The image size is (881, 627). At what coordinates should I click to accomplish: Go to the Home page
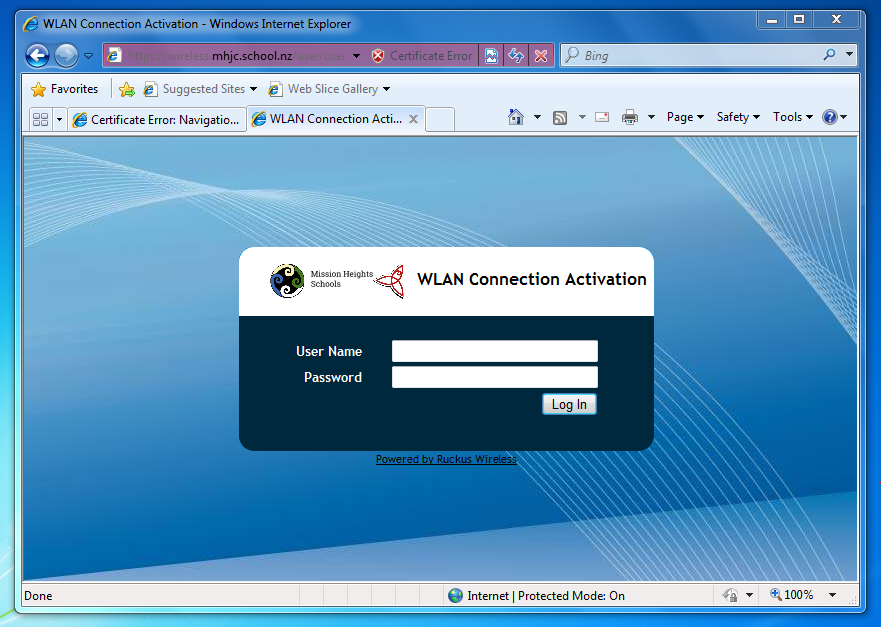click(514, 117)
